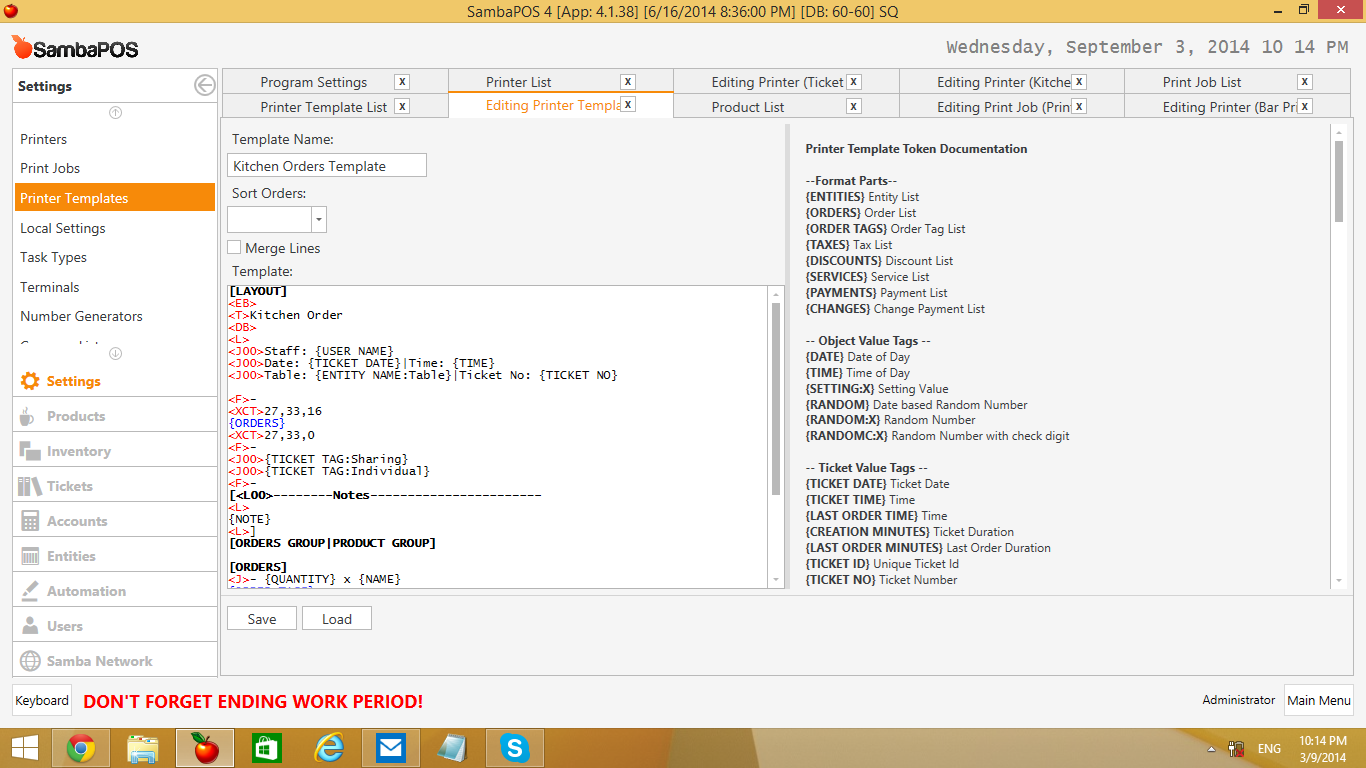Open Google Chrome from the taskbar
Screen dimensions: 1366x768
tap(81, 747)
